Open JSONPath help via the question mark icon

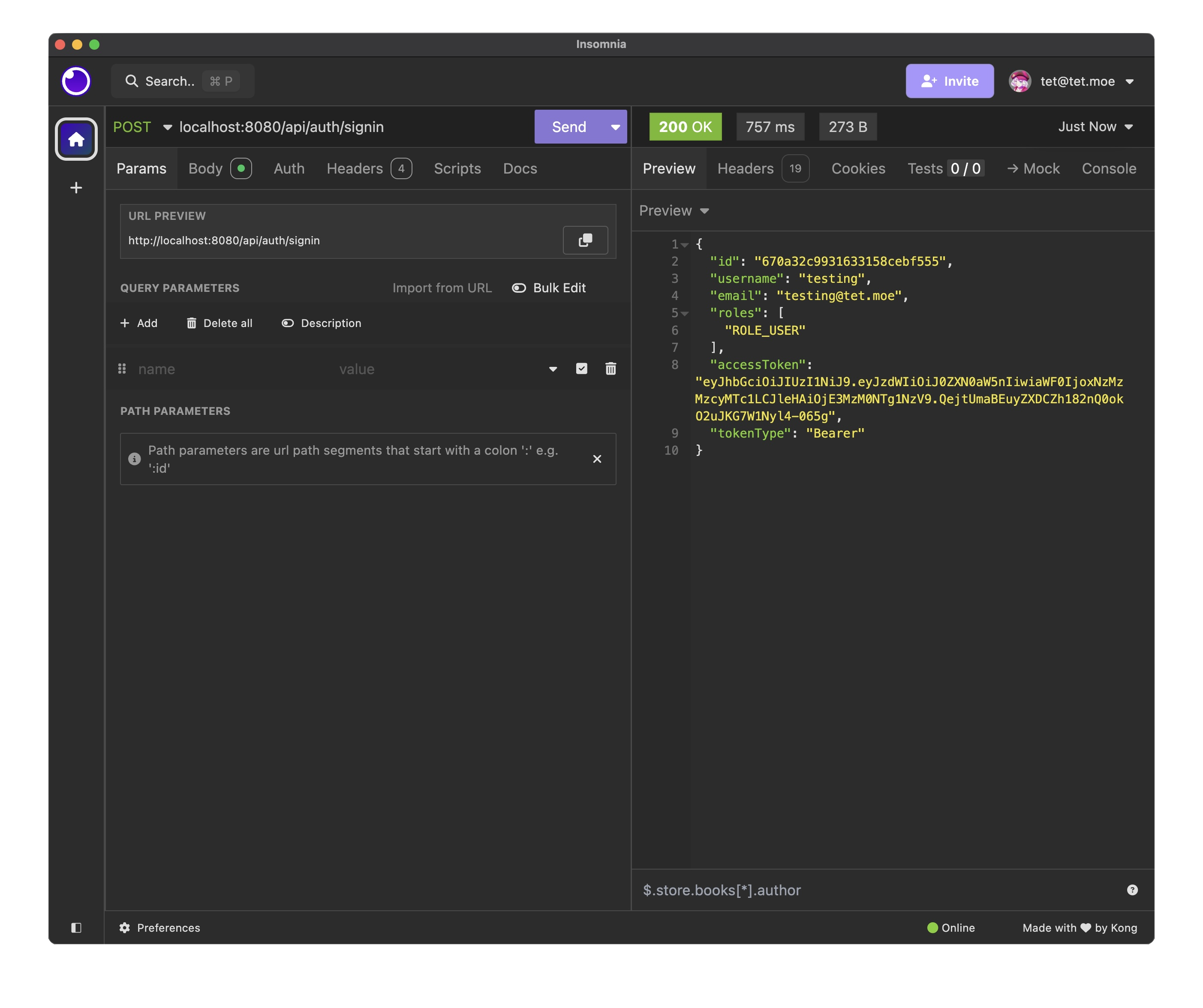(1133, 889)
